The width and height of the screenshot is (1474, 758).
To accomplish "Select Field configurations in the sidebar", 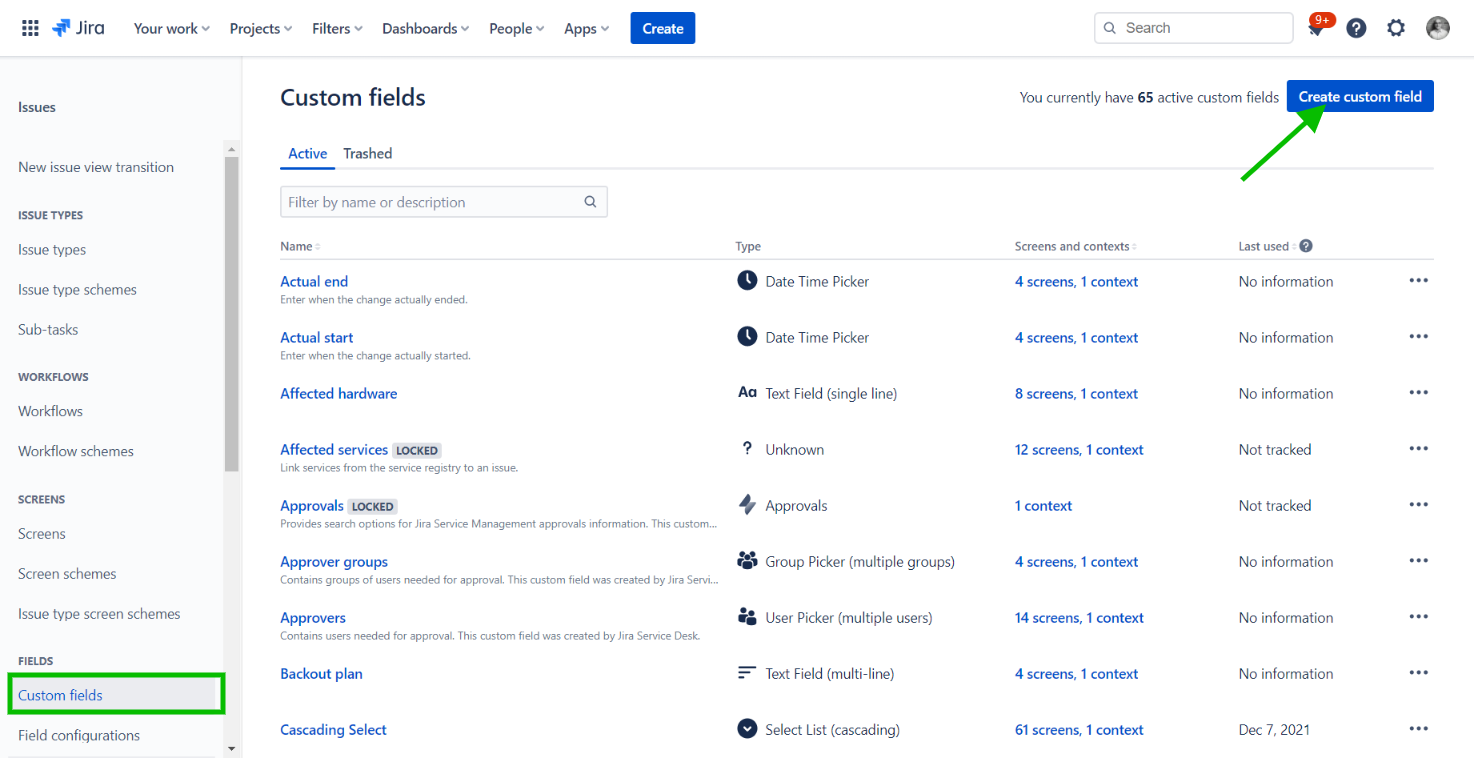I will (x=79, y=735).
